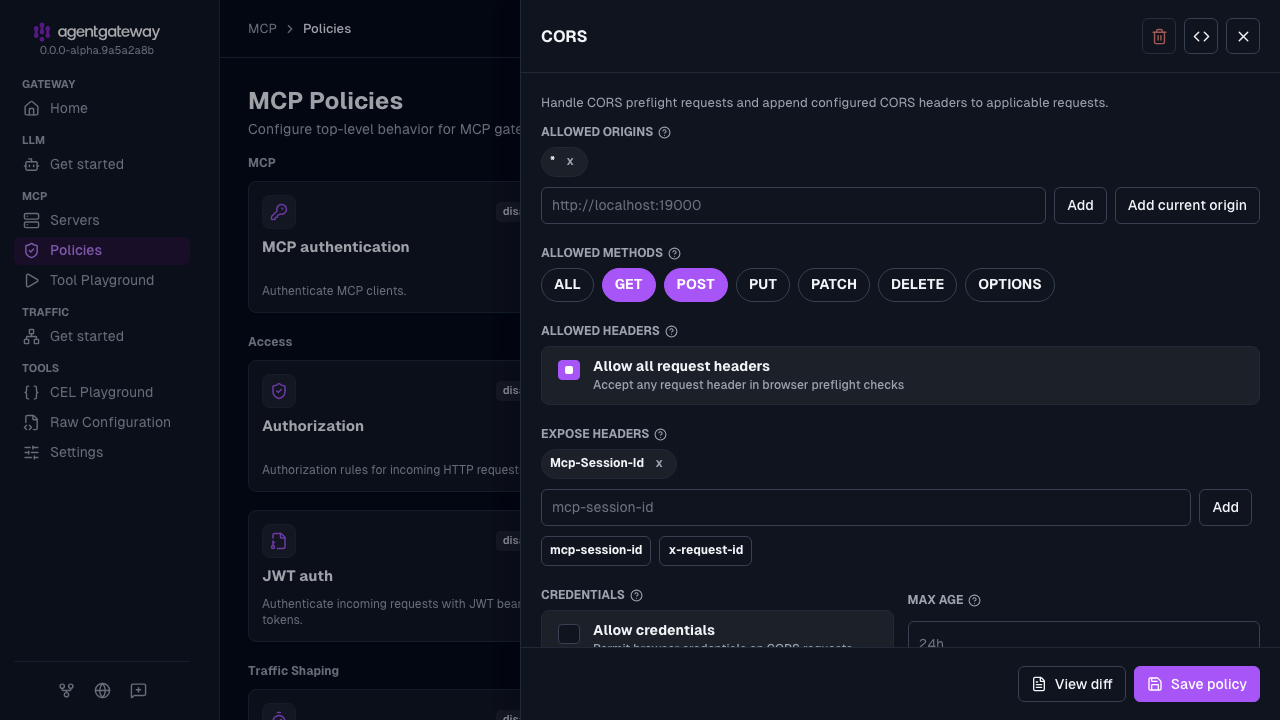Click the globe icon at sidebar bottom
This screenshot has width=1280, height=720.
(x=102, y=690)
